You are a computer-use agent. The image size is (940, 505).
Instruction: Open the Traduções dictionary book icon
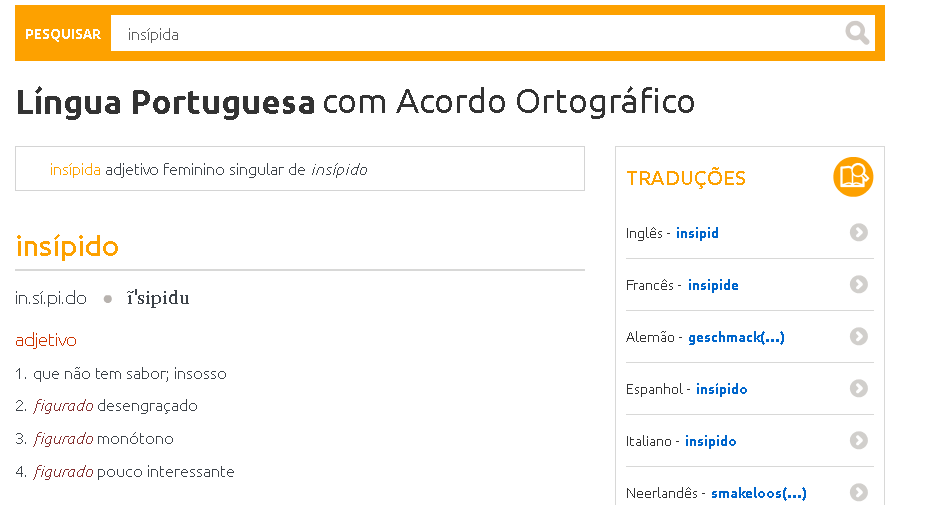[x=853, y=177]
